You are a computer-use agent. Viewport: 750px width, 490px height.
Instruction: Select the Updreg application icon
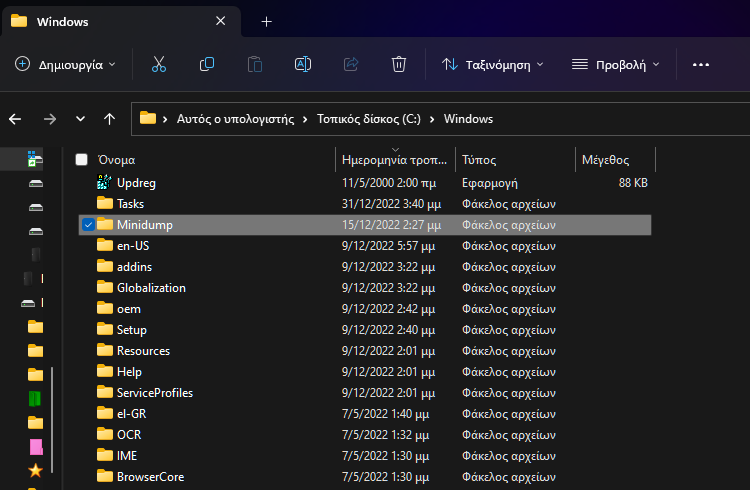(104, 182)
